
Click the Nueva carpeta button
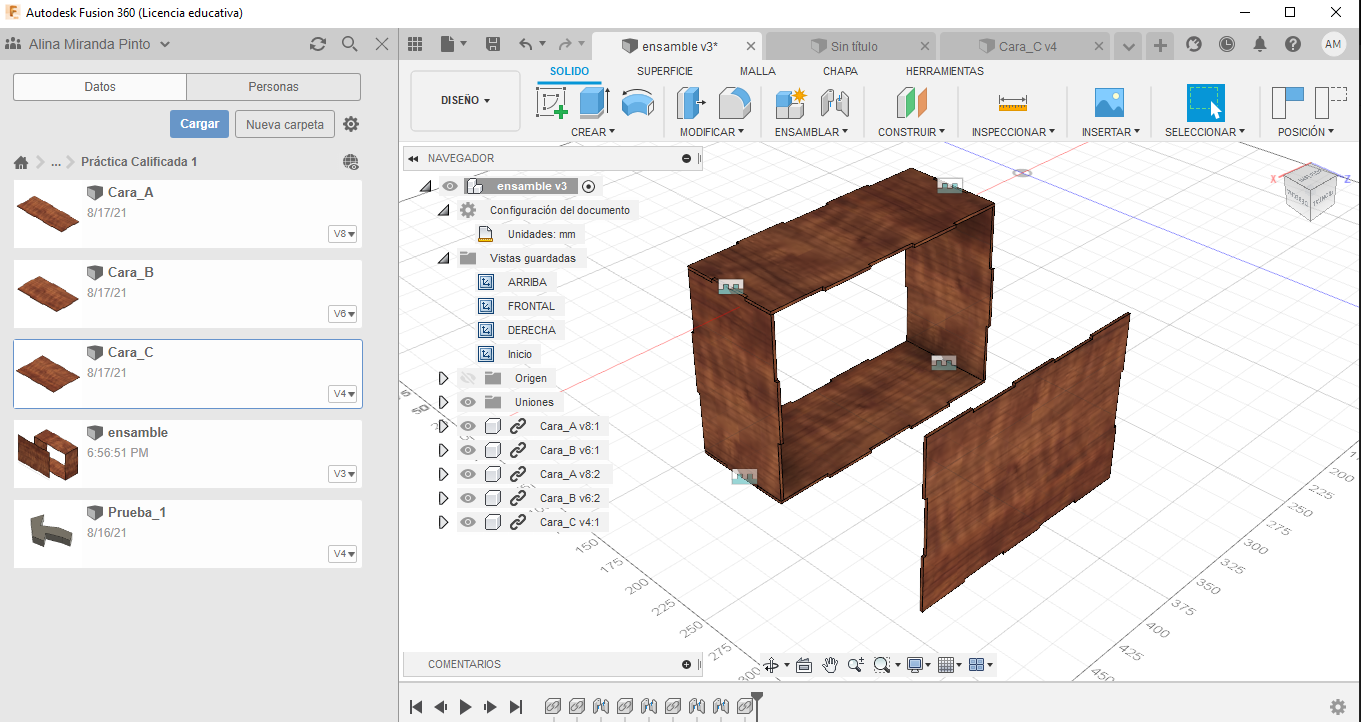(x=285, y=124)
